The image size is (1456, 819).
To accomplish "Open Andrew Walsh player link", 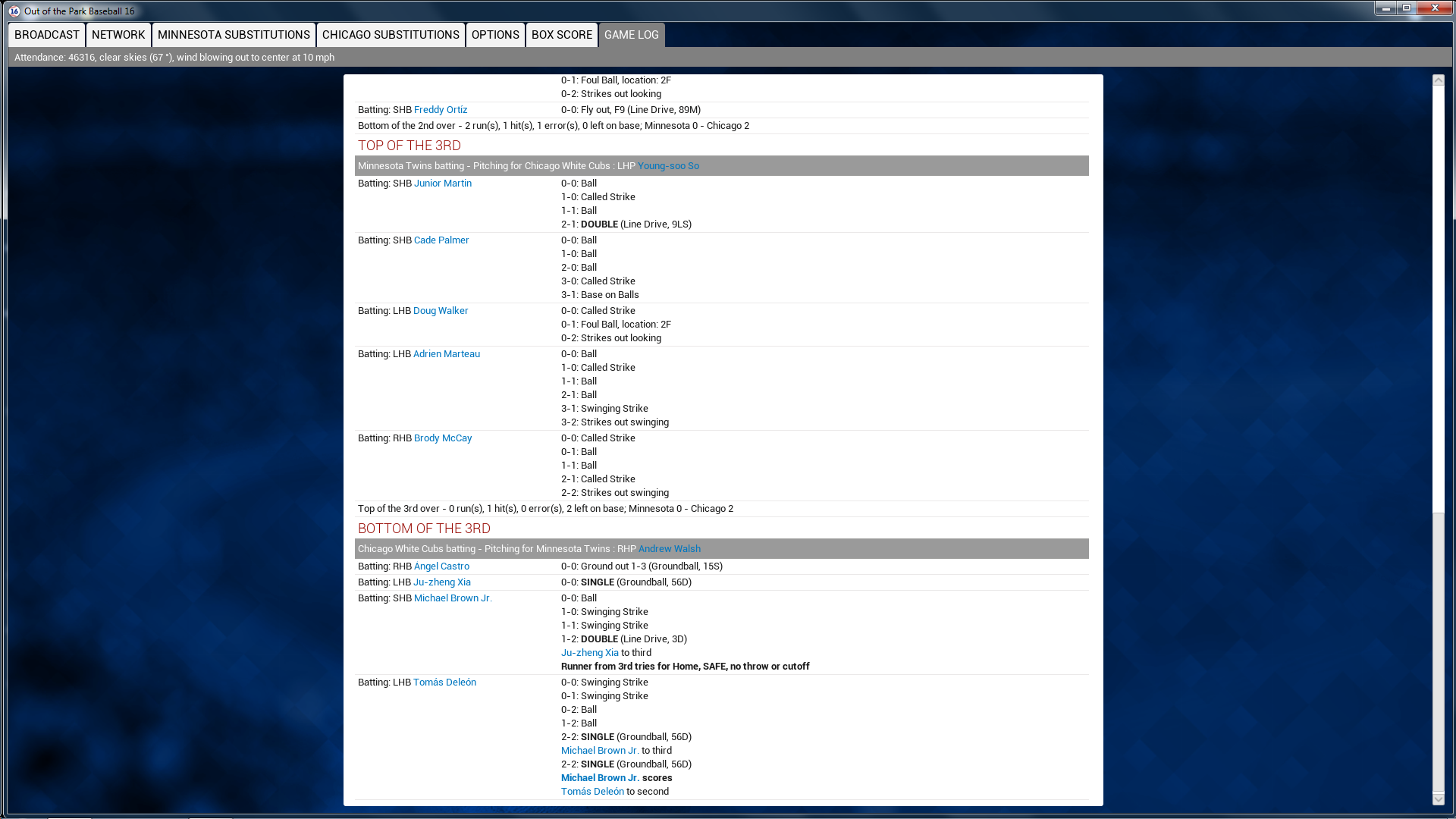I will 669,549.
